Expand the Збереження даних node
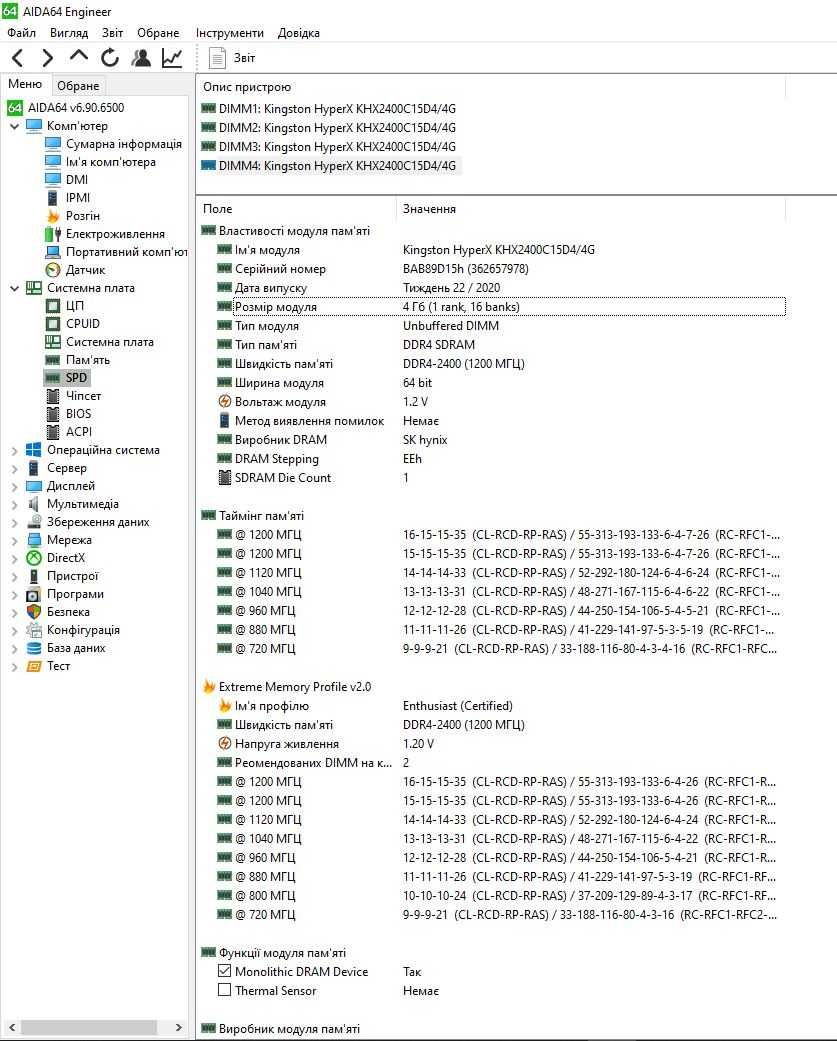837x1041 pixels. pos(14,522)
